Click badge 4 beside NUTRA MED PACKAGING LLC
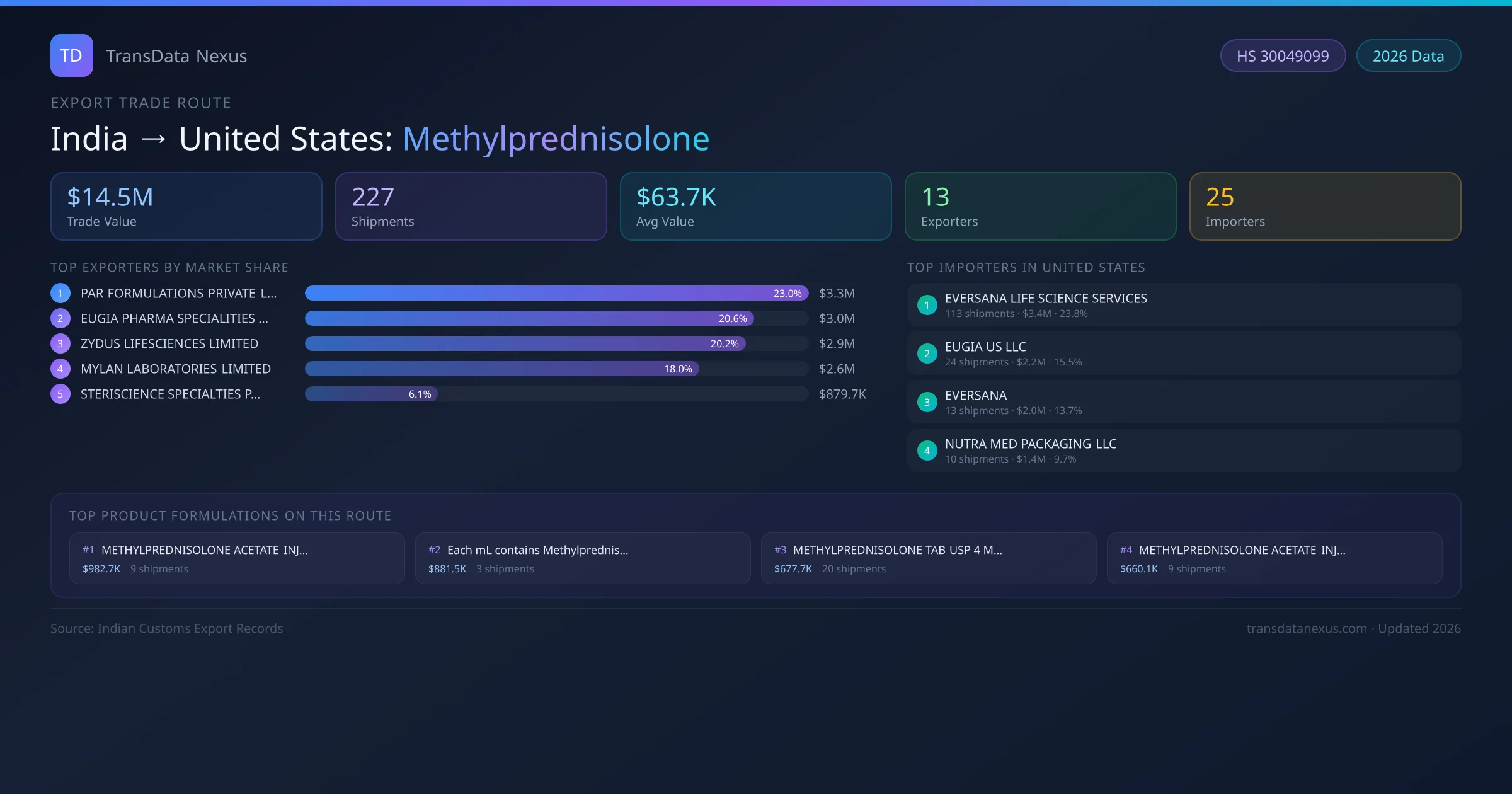 click(927, 451)
